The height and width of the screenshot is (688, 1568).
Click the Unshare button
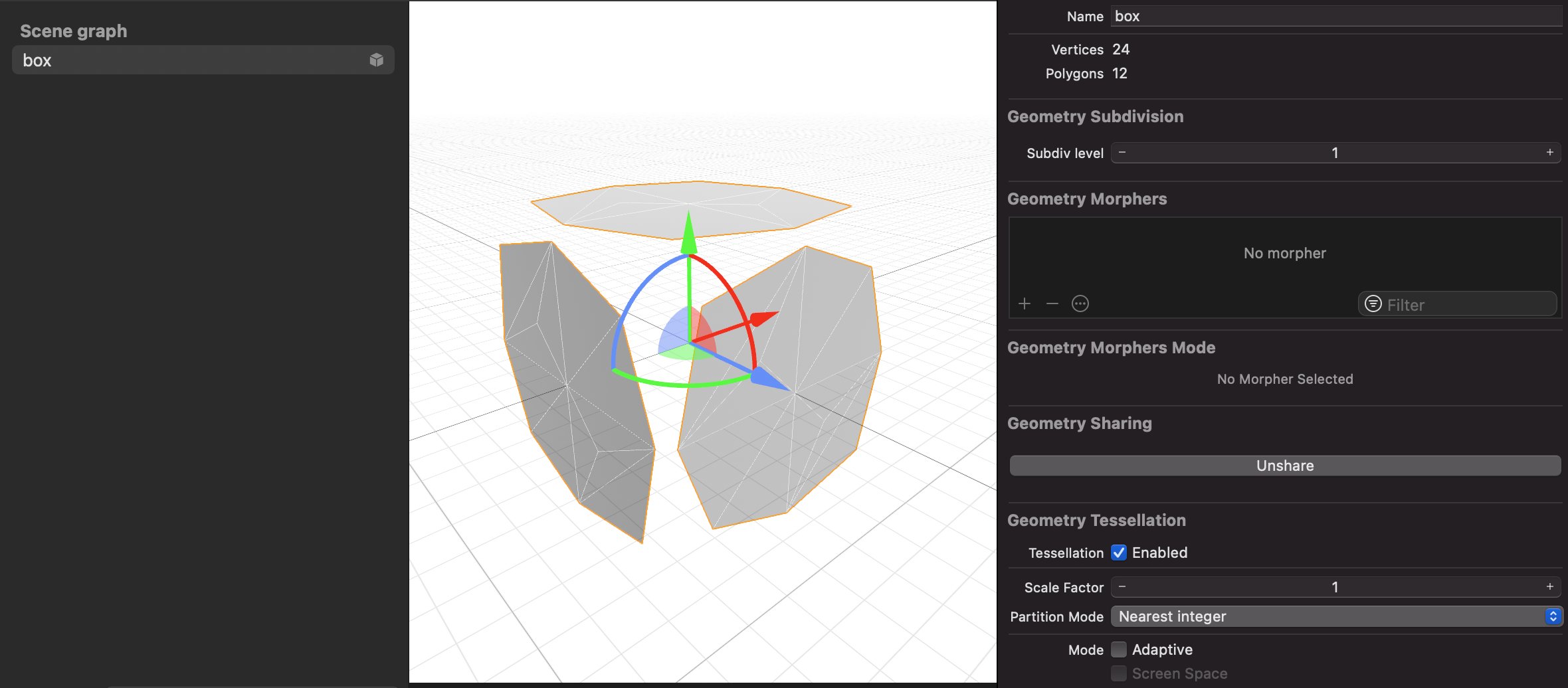pos(1284,466)
